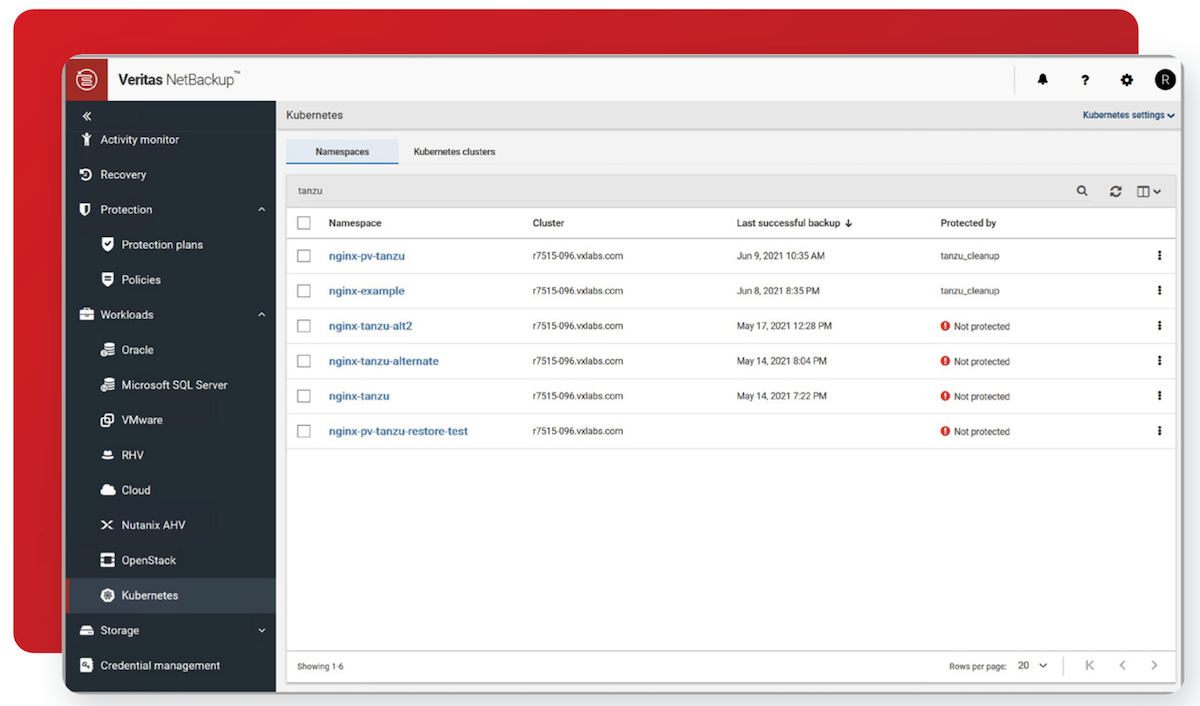Click the Cloud workload icon
The width and height of the screenshot is (1200, 706).
tap(108, 490)
